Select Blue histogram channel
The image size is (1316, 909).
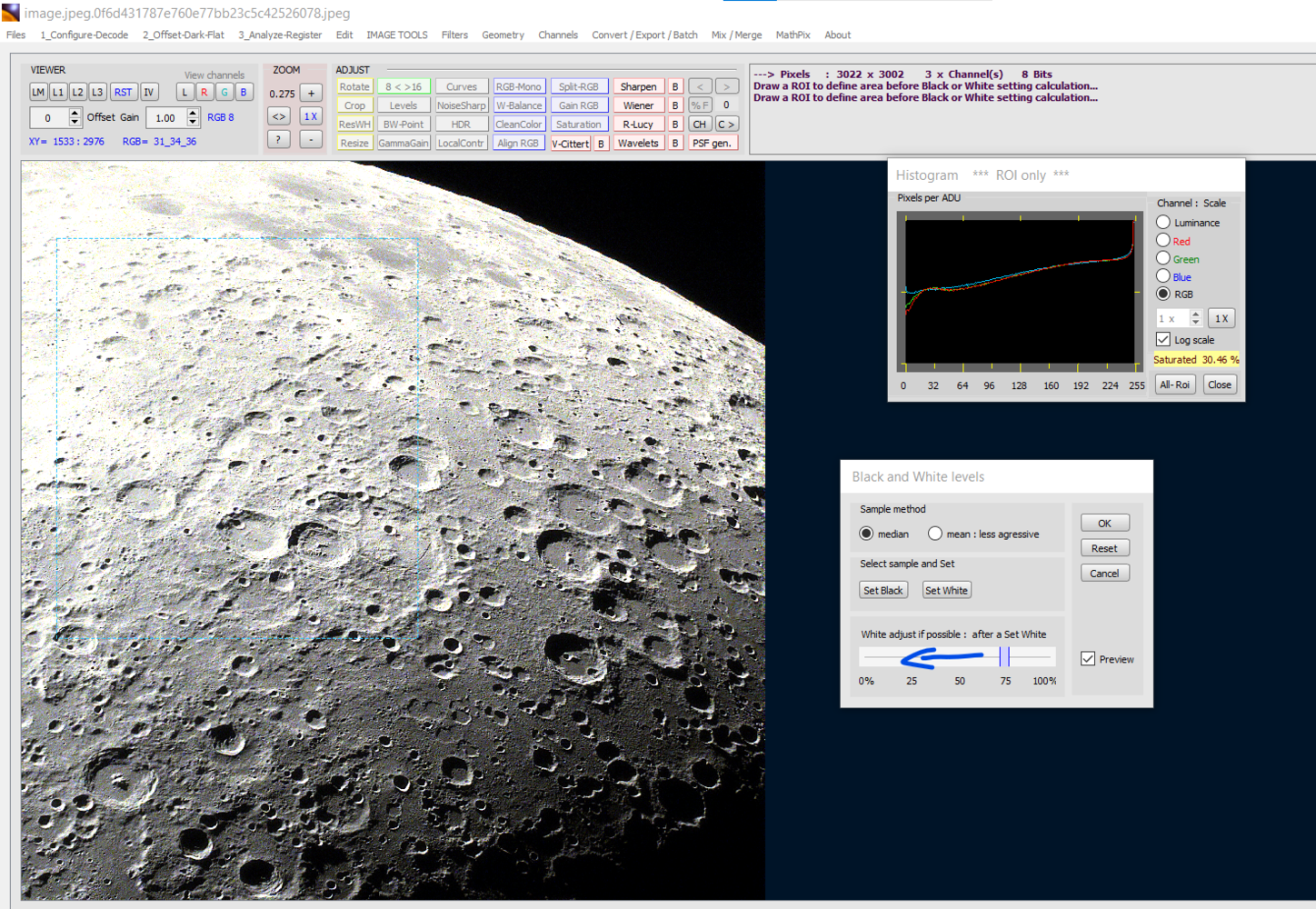(x=1163, y=275)
